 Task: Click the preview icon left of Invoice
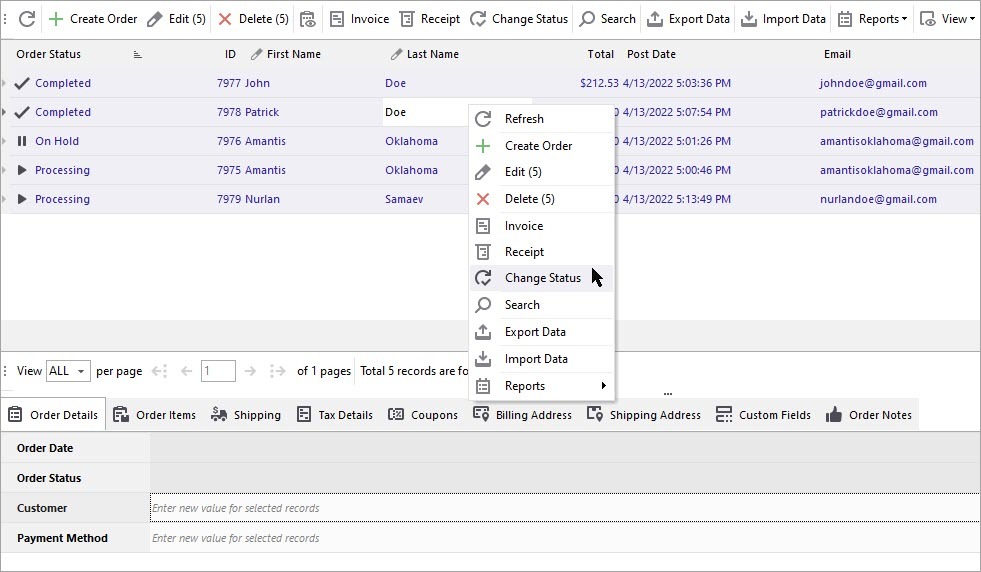point(307,19)
